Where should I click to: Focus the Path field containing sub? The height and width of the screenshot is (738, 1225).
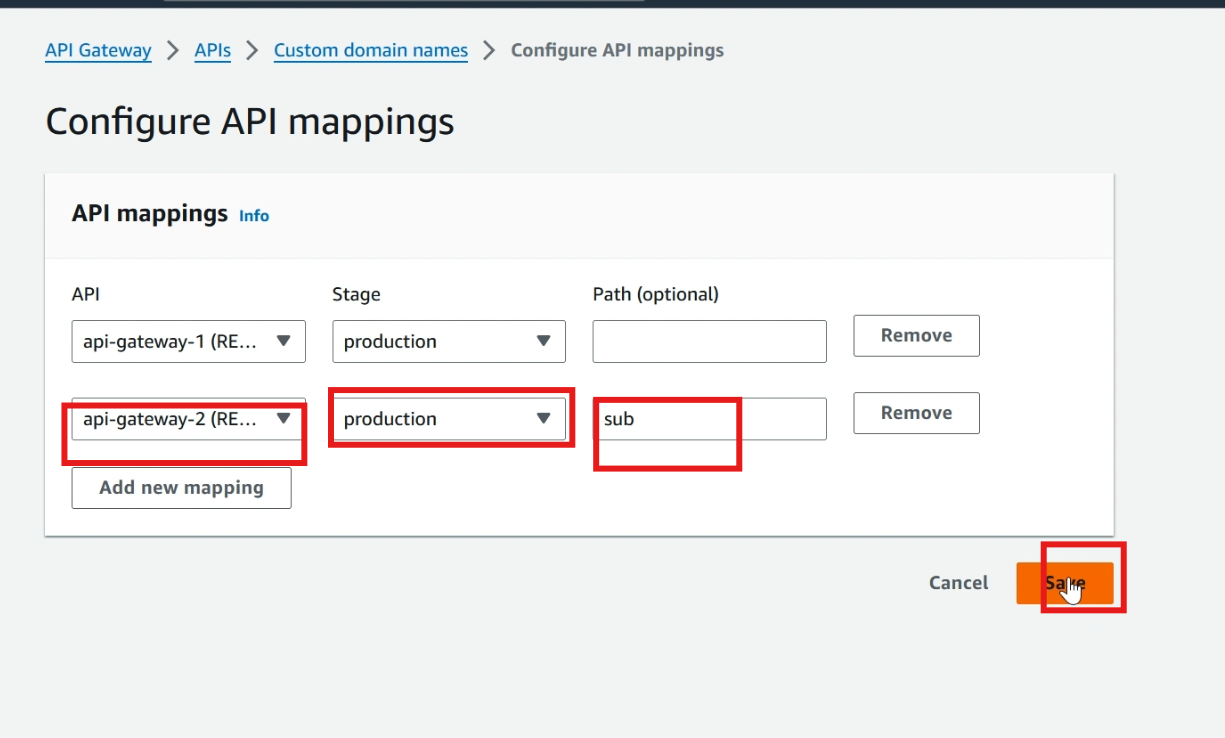pyautogui.click(x=710, y=419)
